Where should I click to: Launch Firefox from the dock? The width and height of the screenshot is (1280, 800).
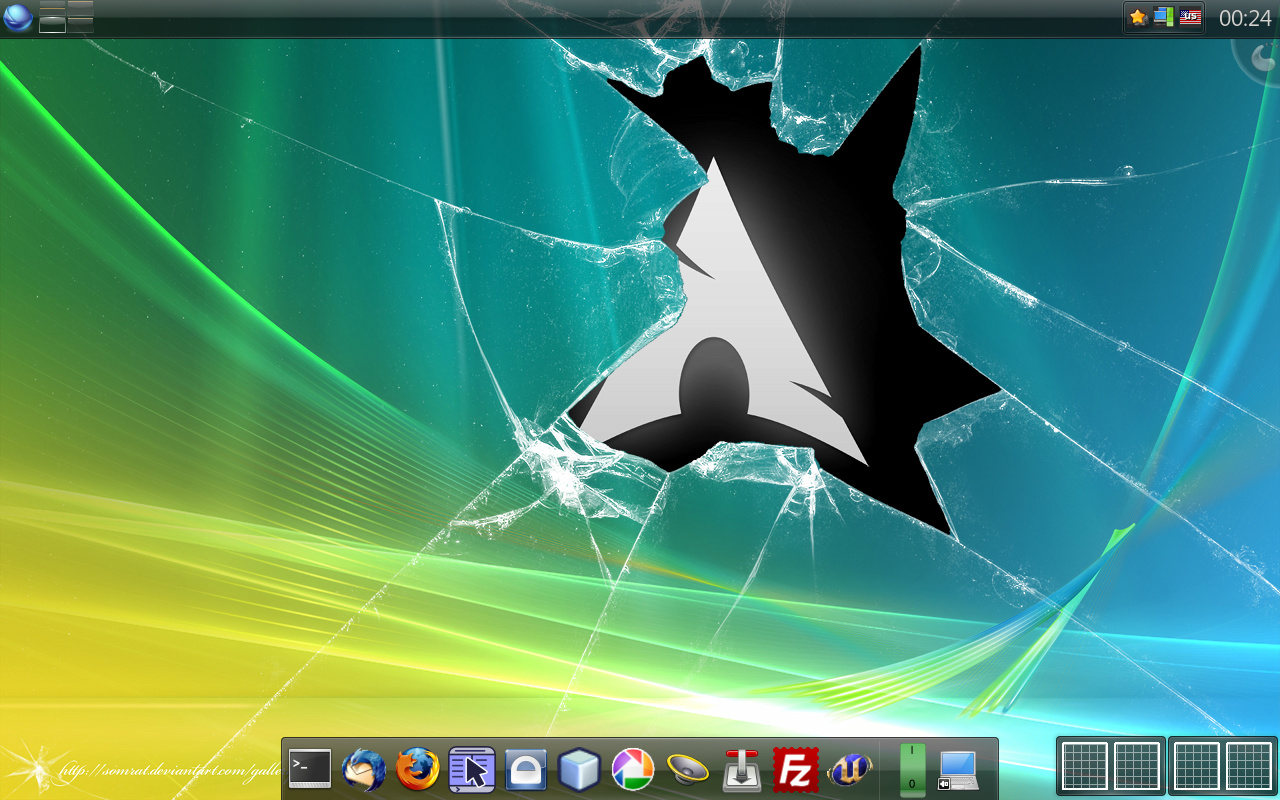point(418,770)
